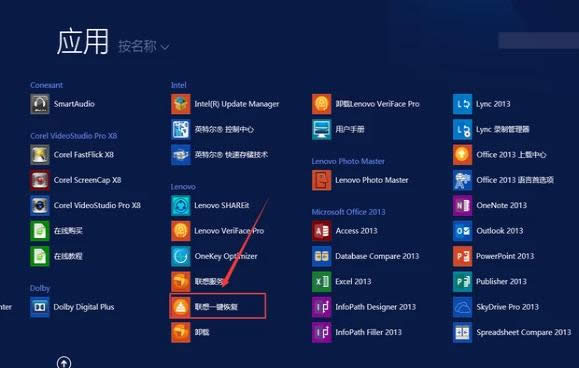Open the SmartAudio app icon

pyautogui.click(x=40, y=104)
